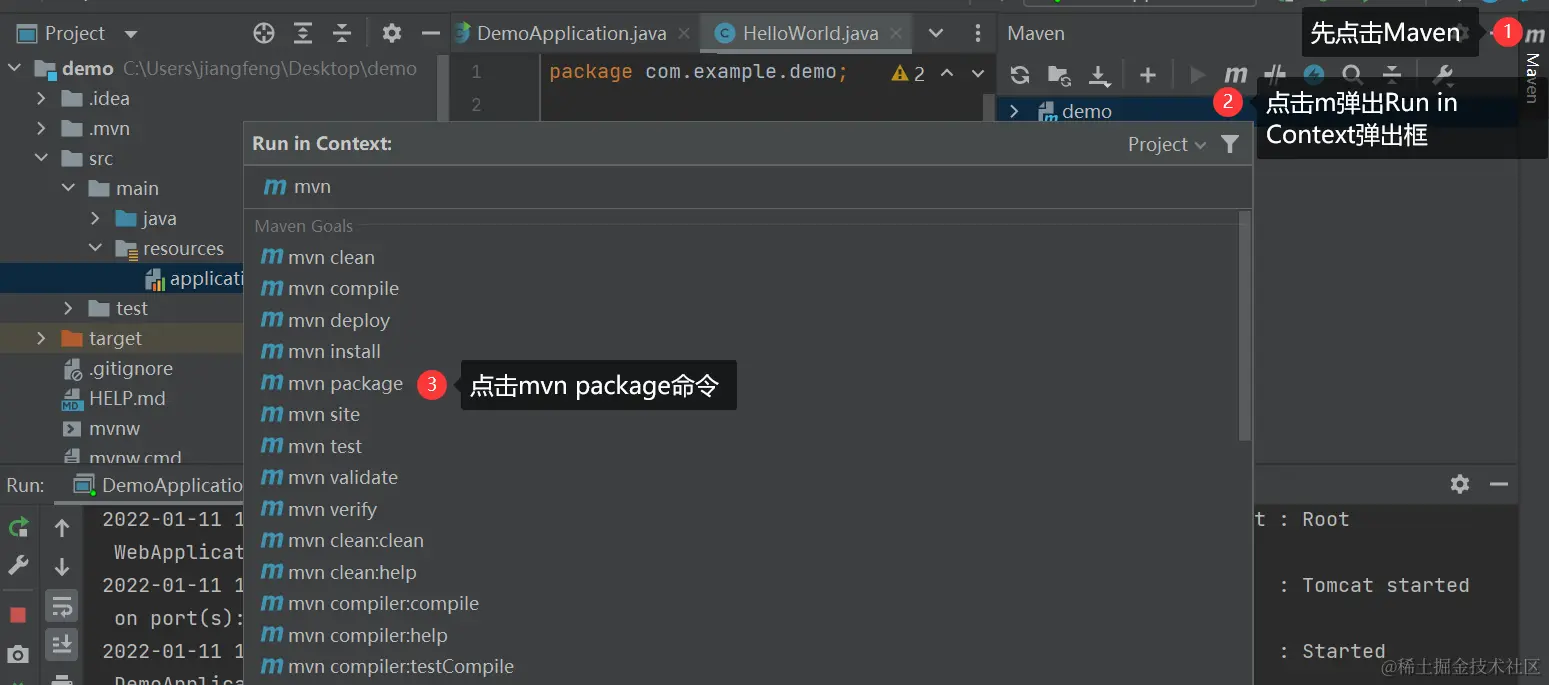The image size is (1549, 685).
Task: Rerun DemoApplication in Run panel
Action: point(18,527)
